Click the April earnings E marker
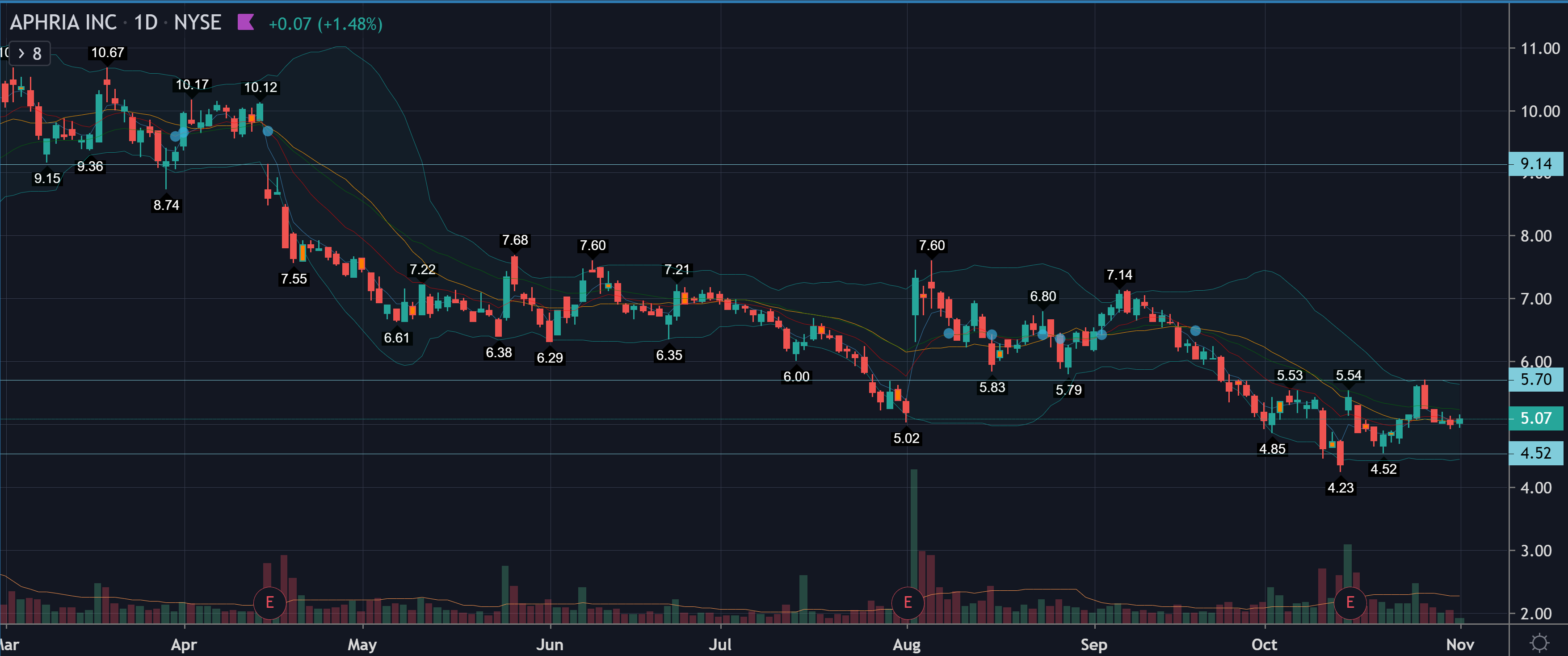 pos(269,603)
